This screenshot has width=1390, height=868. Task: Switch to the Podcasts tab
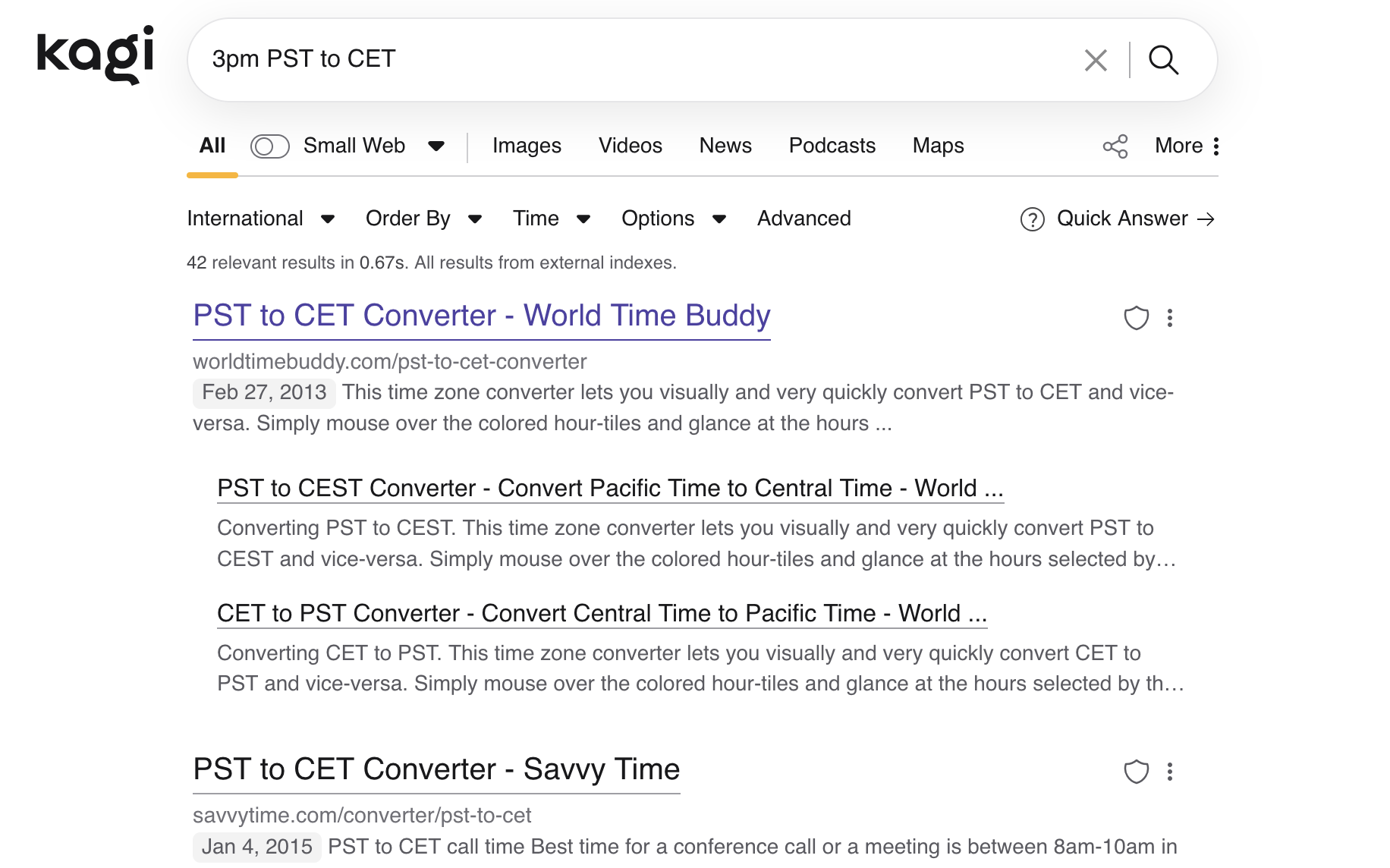832,146
